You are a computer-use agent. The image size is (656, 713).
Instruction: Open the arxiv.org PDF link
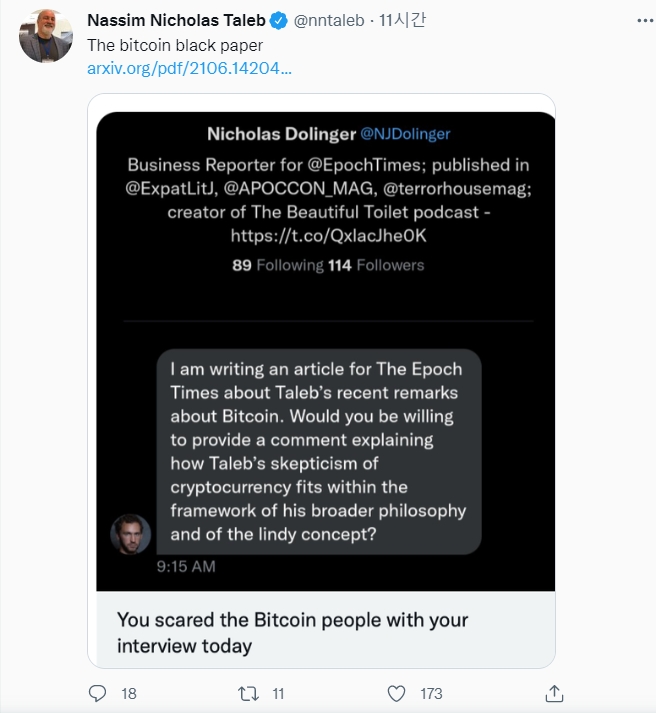coord(190,69)
